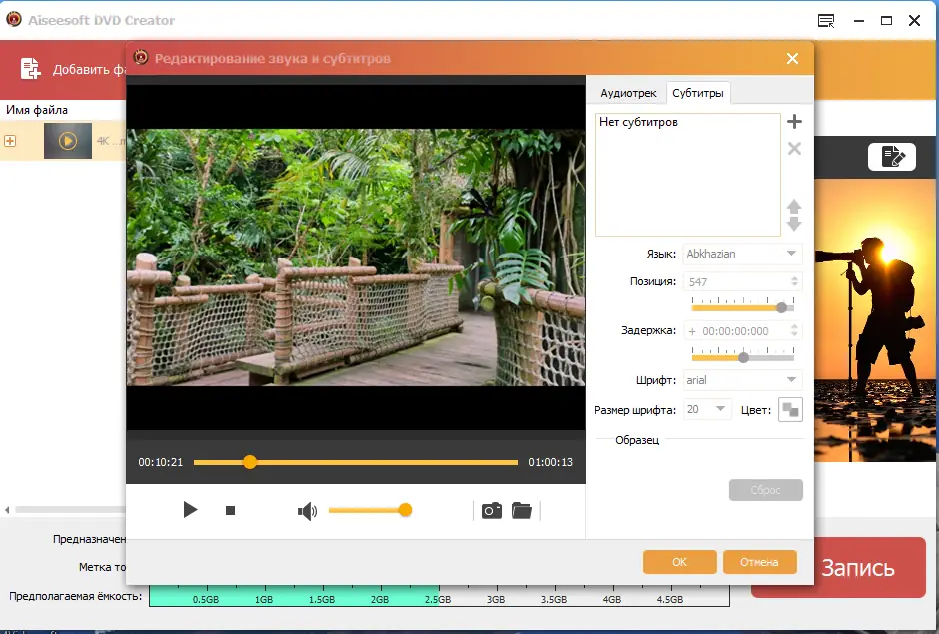Viewport: 939px width, 634px height.
Task: Click the video timeline seek slider
Action: coord(355,462)
